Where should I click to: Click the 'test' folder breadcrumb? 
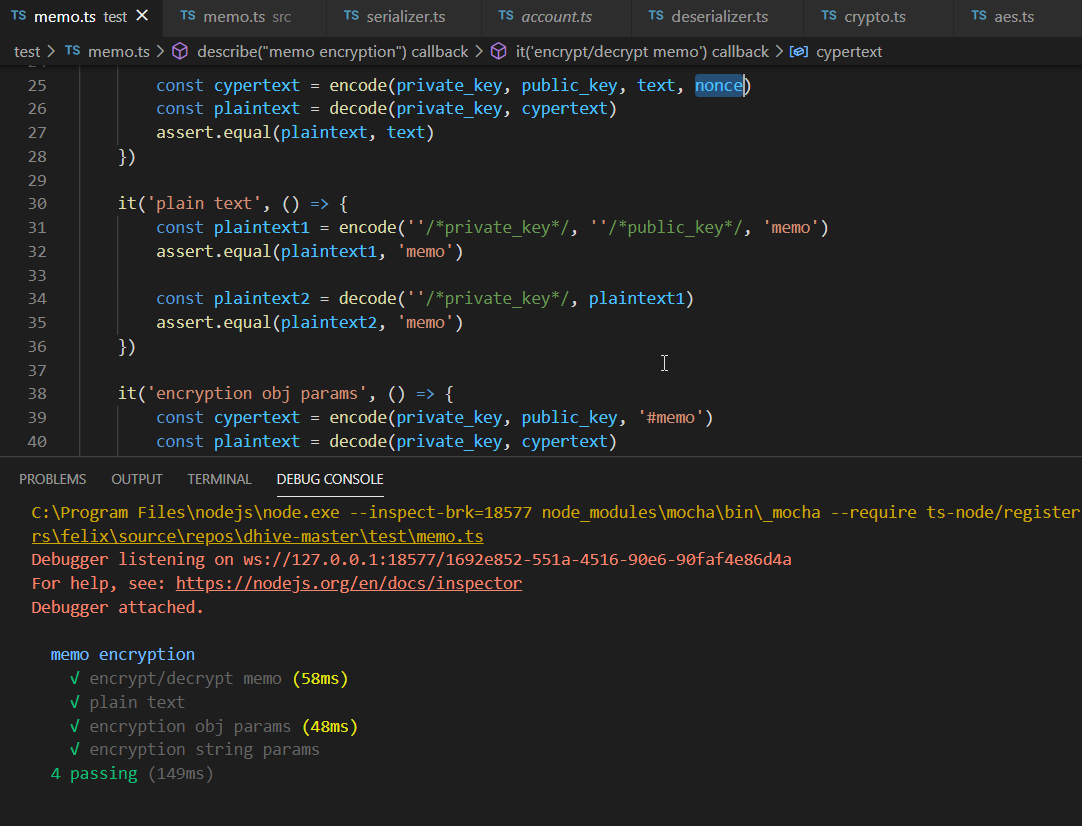click(27, 52)
